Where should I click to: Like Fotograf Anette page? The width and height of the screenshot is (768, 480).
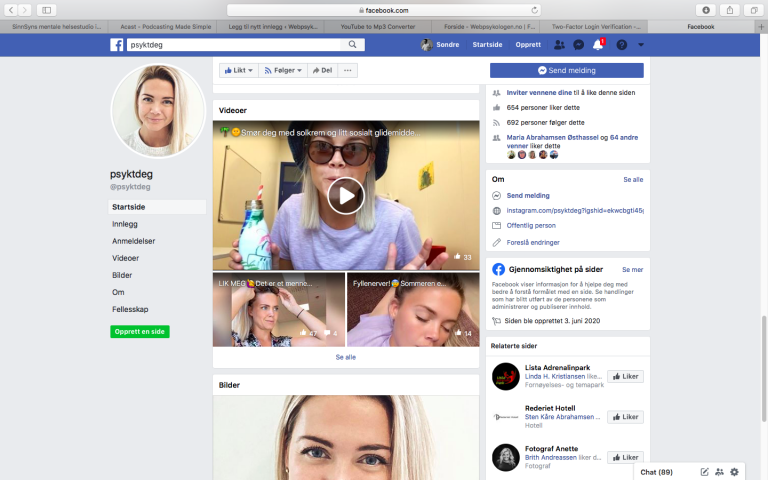click(625, 457)
